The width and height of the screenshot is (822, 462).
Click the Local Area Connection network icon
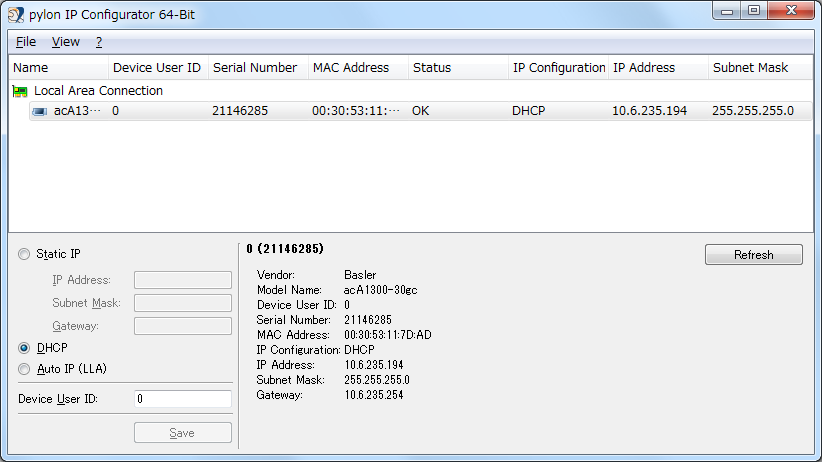pyautogui.click(x=20, y=91)
